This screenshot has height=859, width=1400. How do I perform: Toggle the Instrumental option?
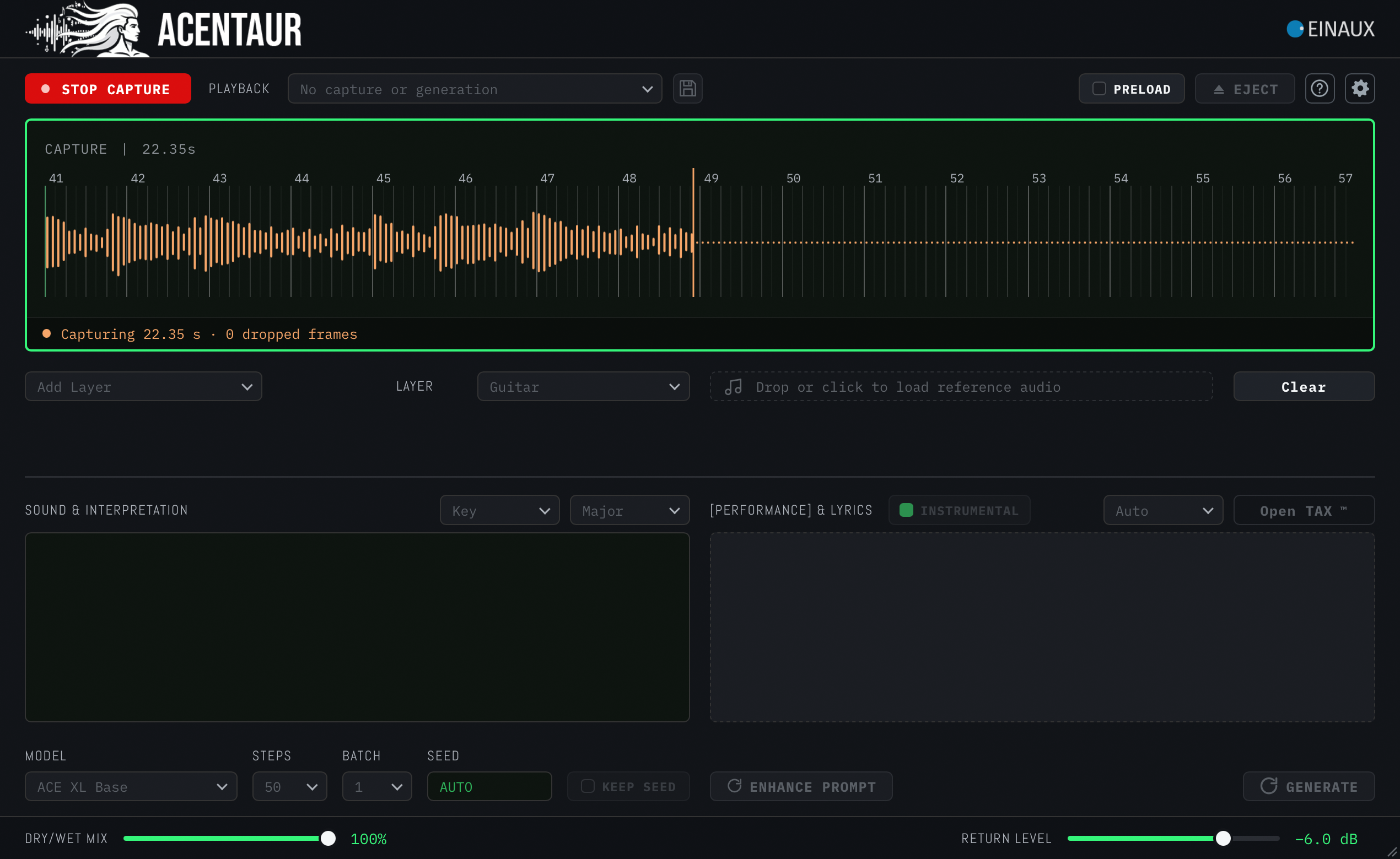[959, 510]
